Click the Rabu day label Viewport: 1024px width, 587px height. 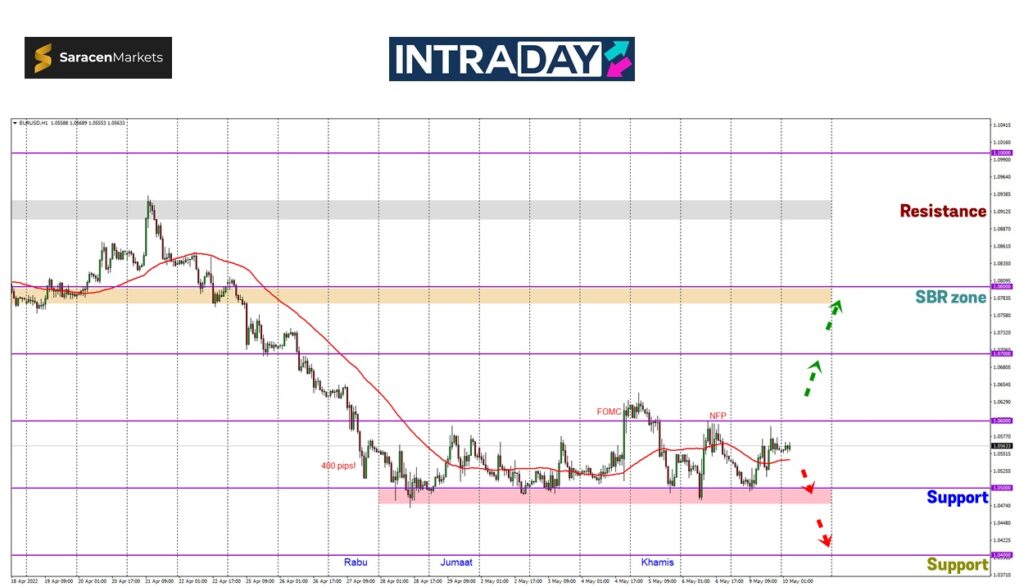coord(355,562)
